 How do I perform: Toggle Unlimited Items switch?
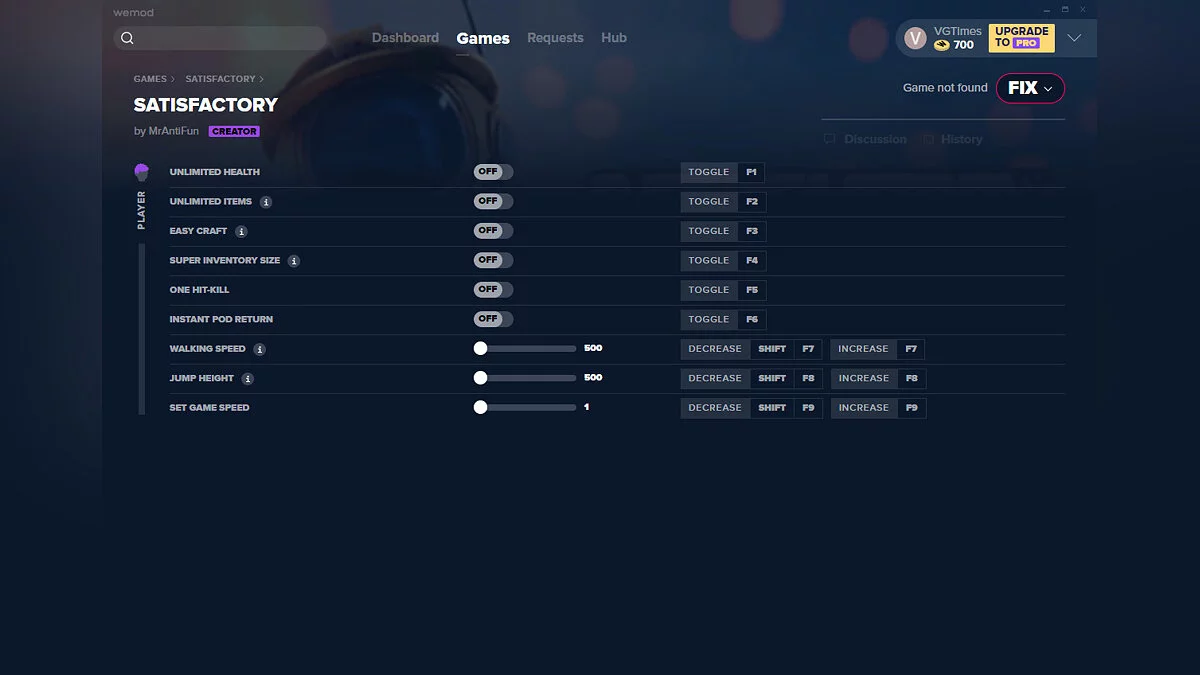click(x=493, y=201)
